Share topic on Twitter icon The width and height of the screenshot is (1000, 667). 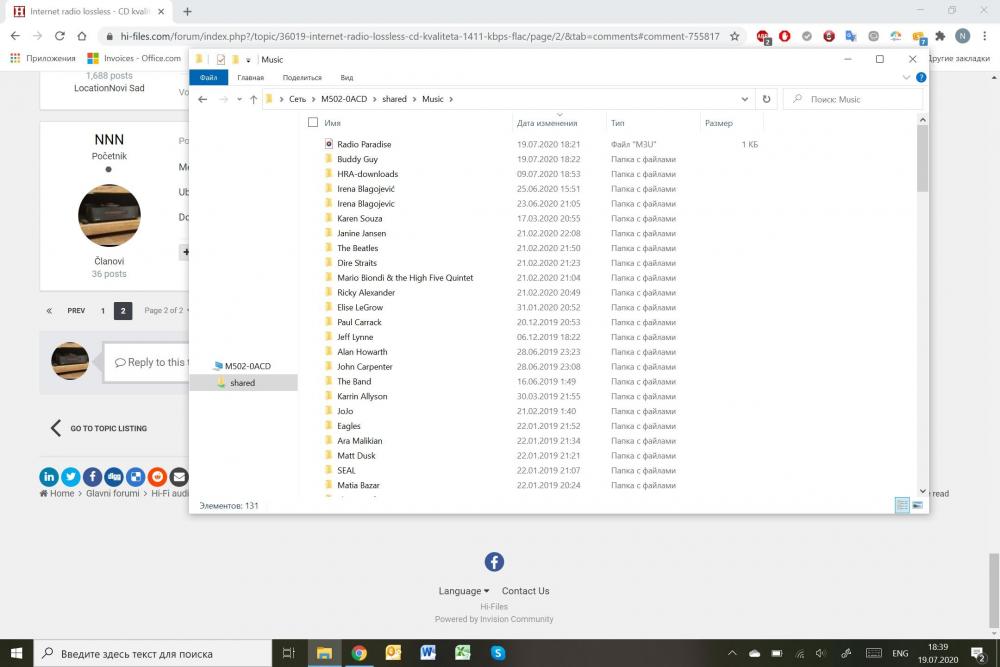[71, 476]
